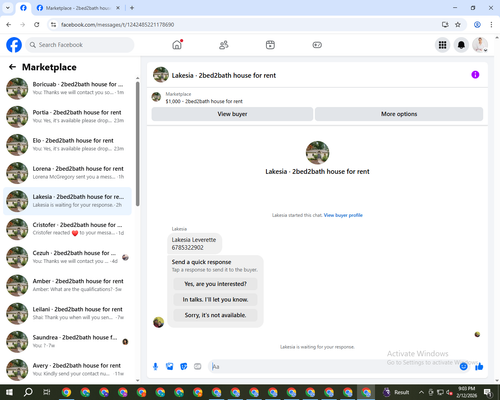Open the notifications bell
500x400 pixels.
461,45
